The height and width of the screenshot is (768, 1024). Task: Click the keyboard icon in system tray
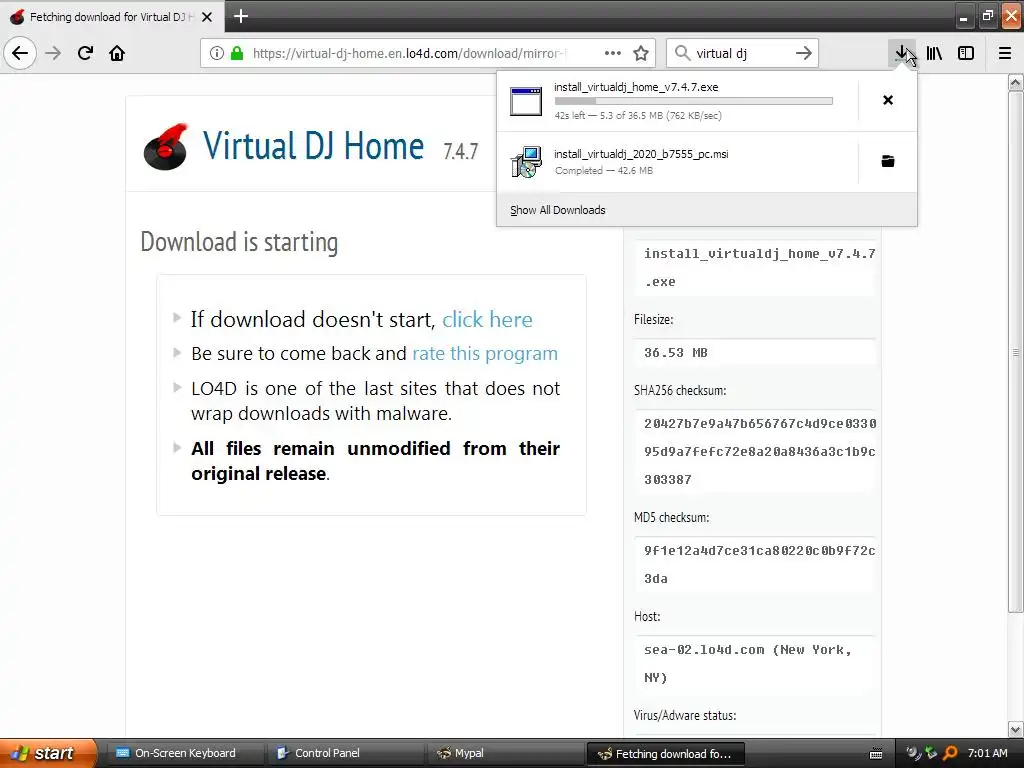(876, 754)
